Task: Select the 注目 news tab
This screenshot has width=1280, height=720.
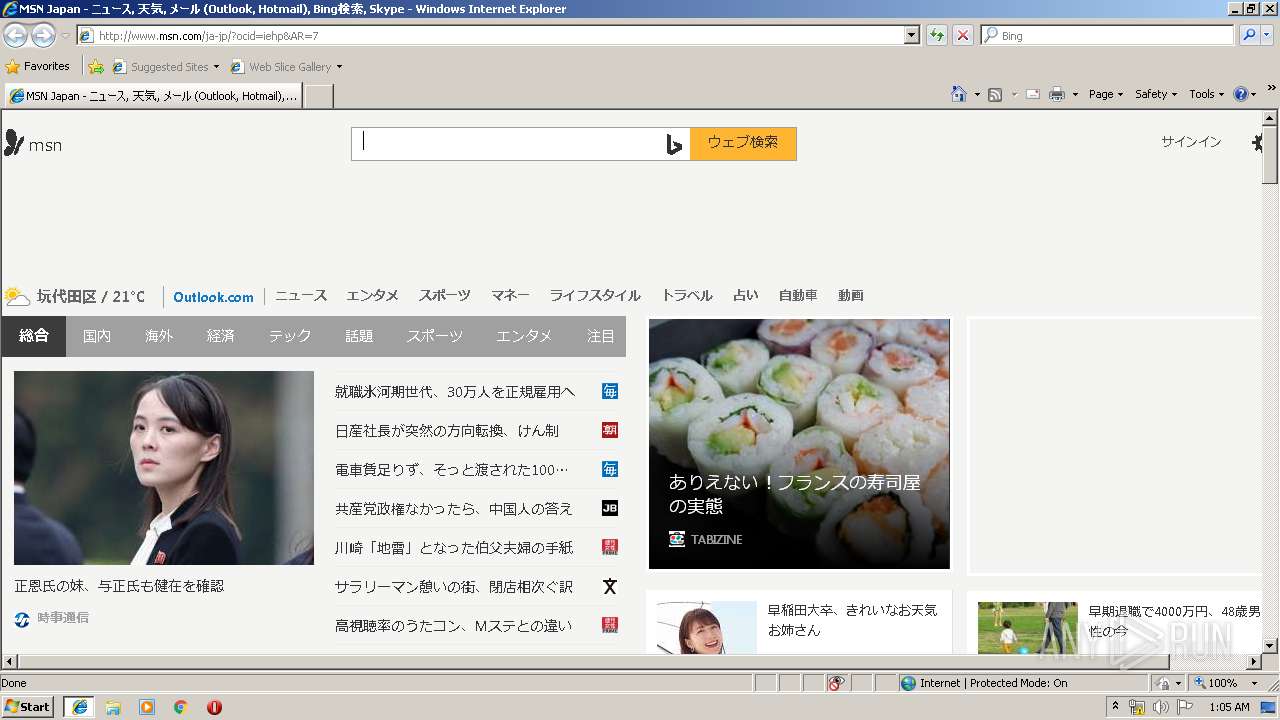Action: (x=601, y=336)
